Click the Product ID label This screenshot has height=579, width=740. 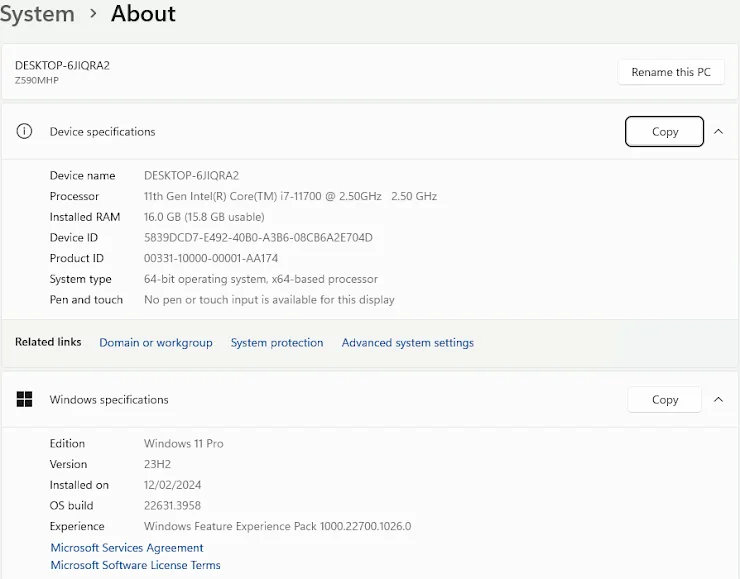click(76, 259)
